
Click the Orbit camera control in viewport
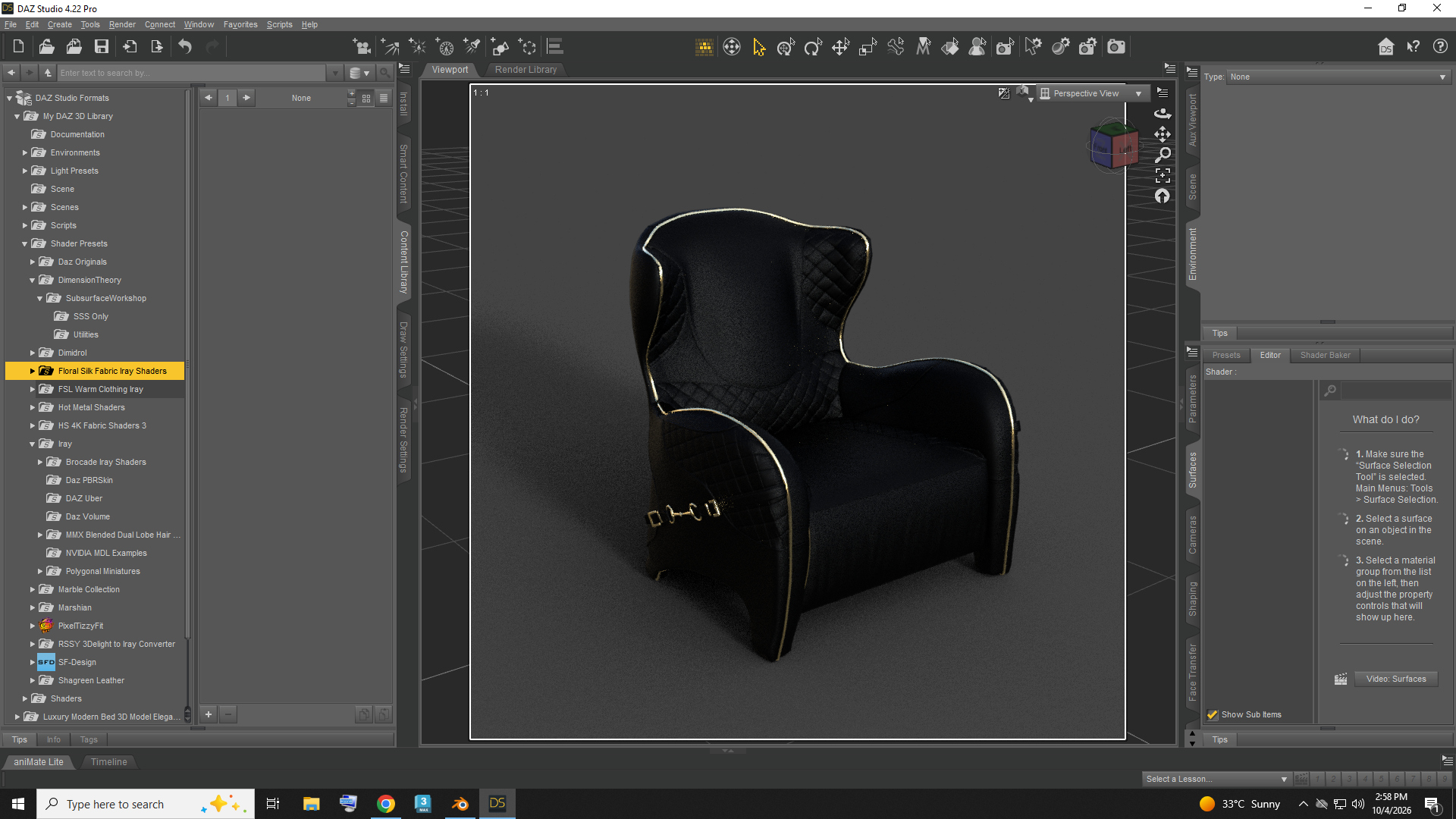1163,114
